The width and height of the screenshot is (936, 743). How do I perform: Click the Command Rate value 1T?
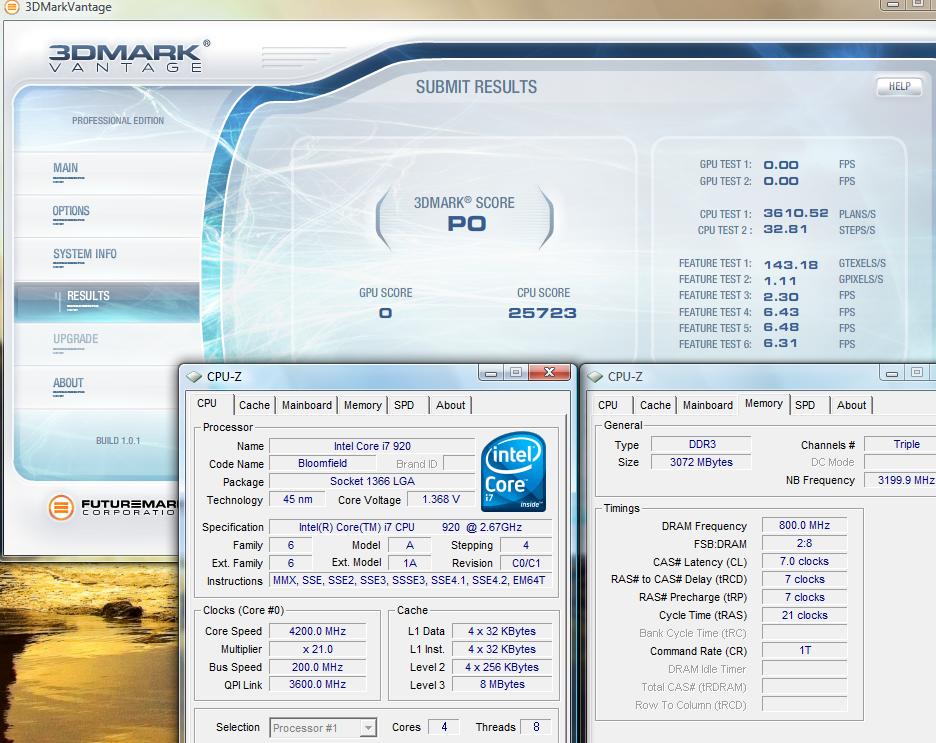click(x=804, y=650)
